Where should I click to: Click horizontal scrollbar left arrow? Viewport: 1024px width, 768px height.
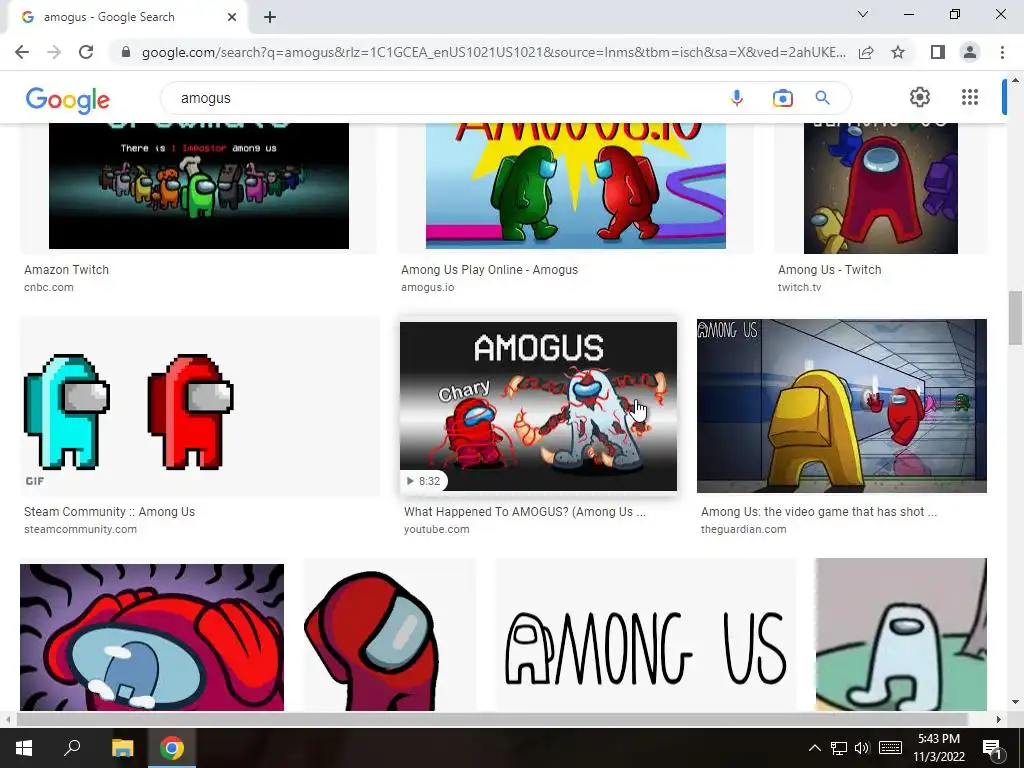pos(8,720)
